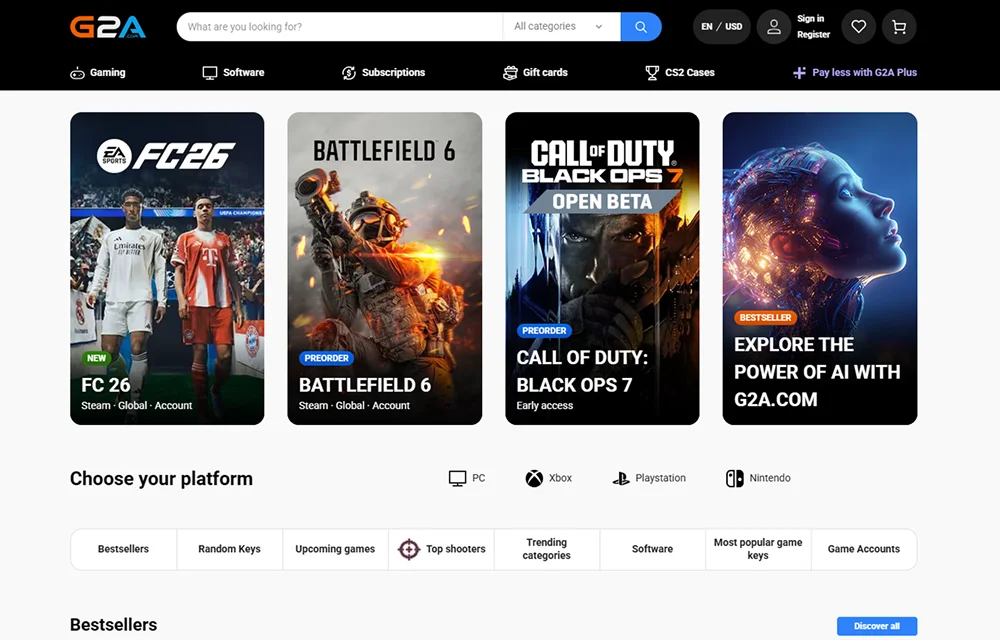The height and width of the screenshot is (640, 1000).
Task: Select the Playstation platform icon
Action: [x=621, y=478]
